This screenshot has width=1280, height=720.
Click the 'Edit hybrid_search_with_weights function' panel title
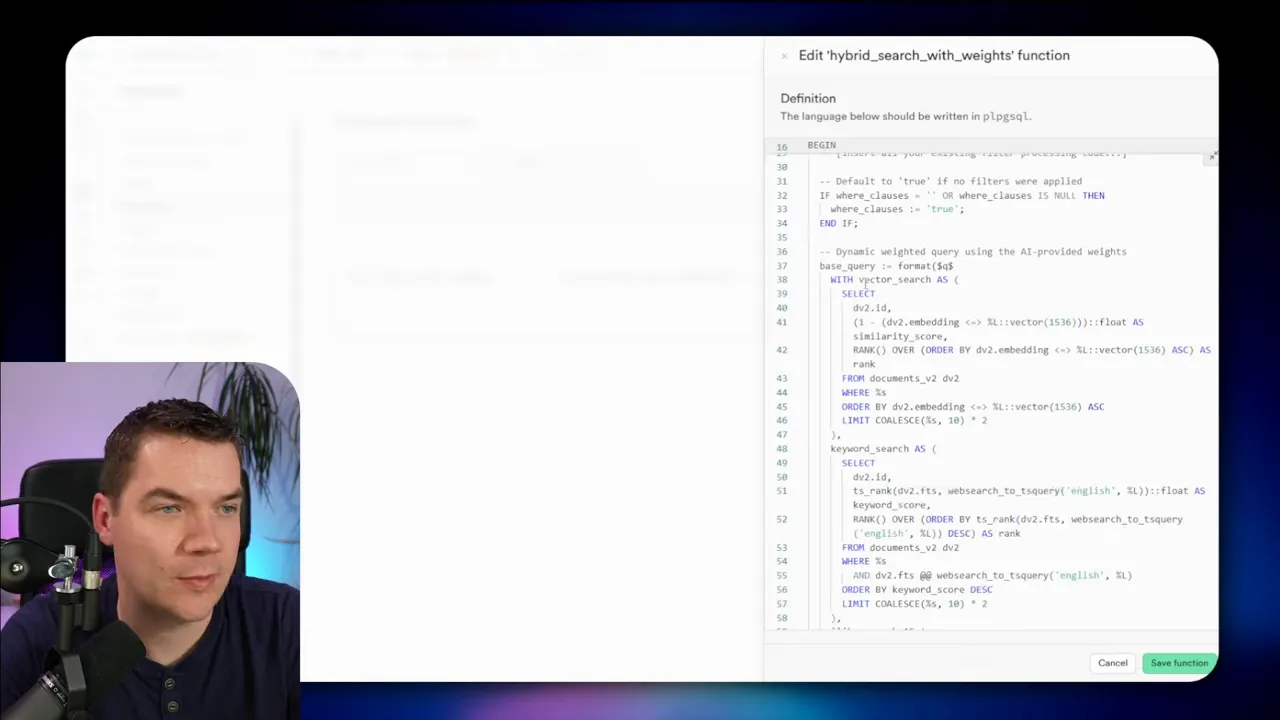933,56
